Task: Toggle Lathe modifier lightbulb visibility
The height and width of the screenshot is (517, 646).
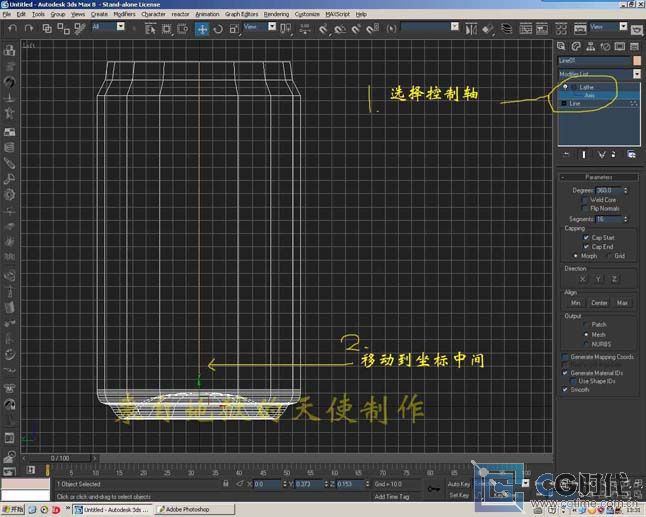Action: point(565,87)
